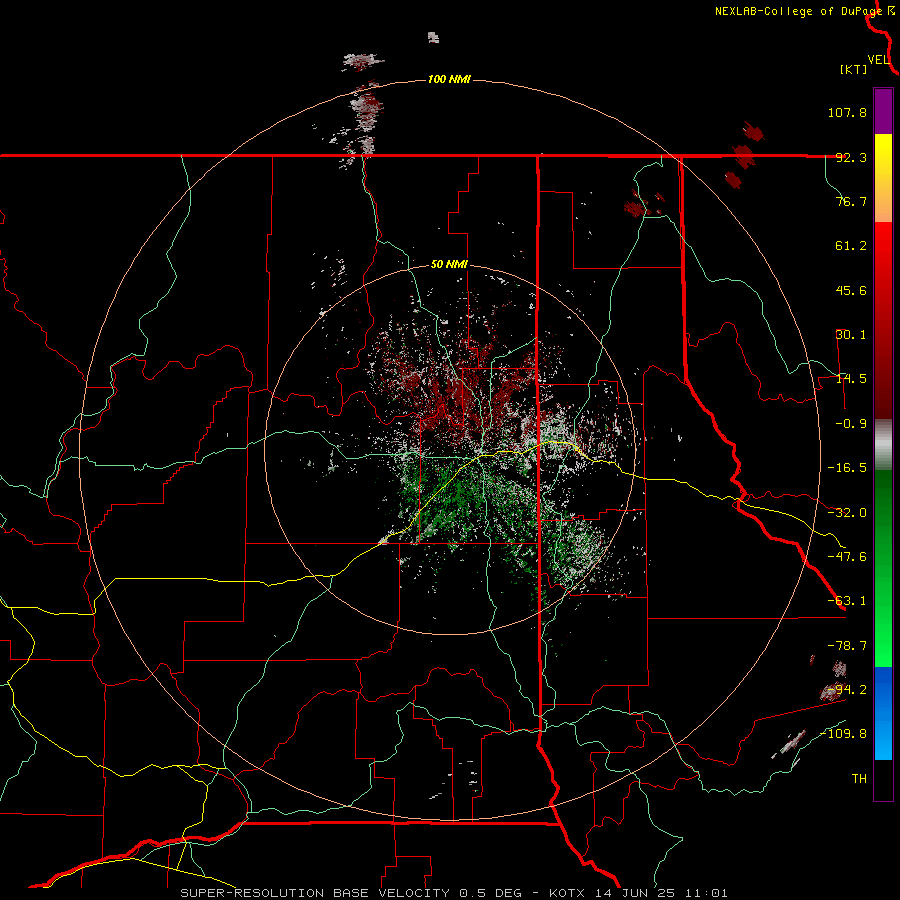Click the 50 NMI range ring label
The height and width of the screenshot is (900, 900).
click(449, 265)
